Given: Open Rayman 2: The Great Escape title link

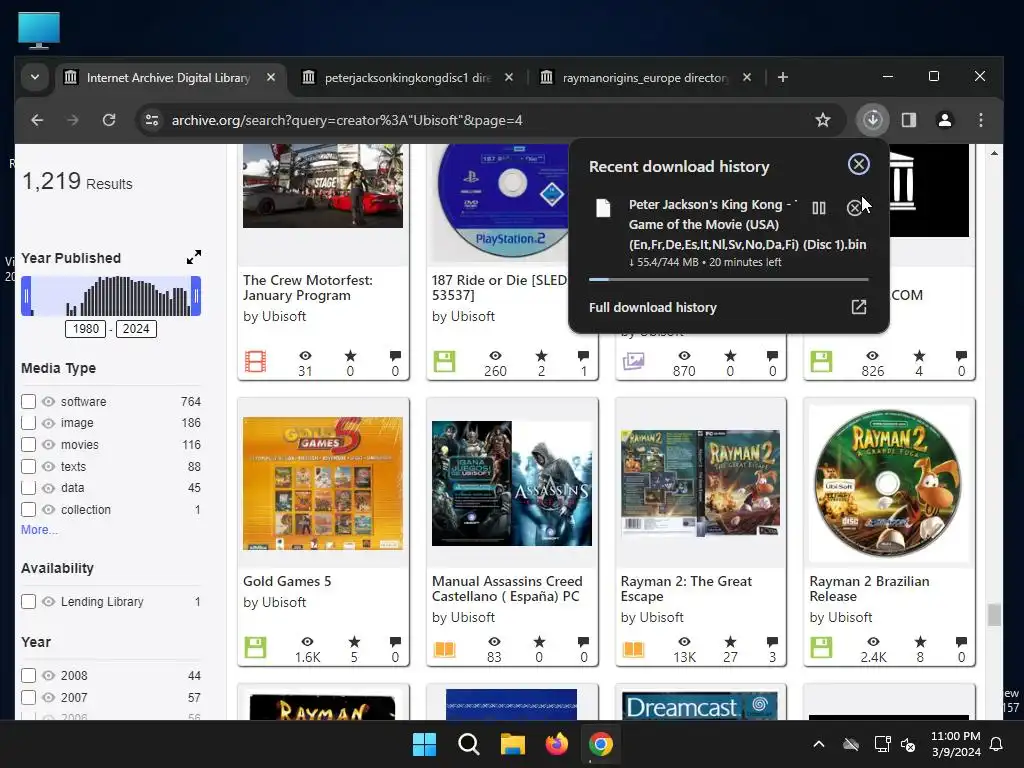Looking at the screenshot, I should click(x=686, y=588).
